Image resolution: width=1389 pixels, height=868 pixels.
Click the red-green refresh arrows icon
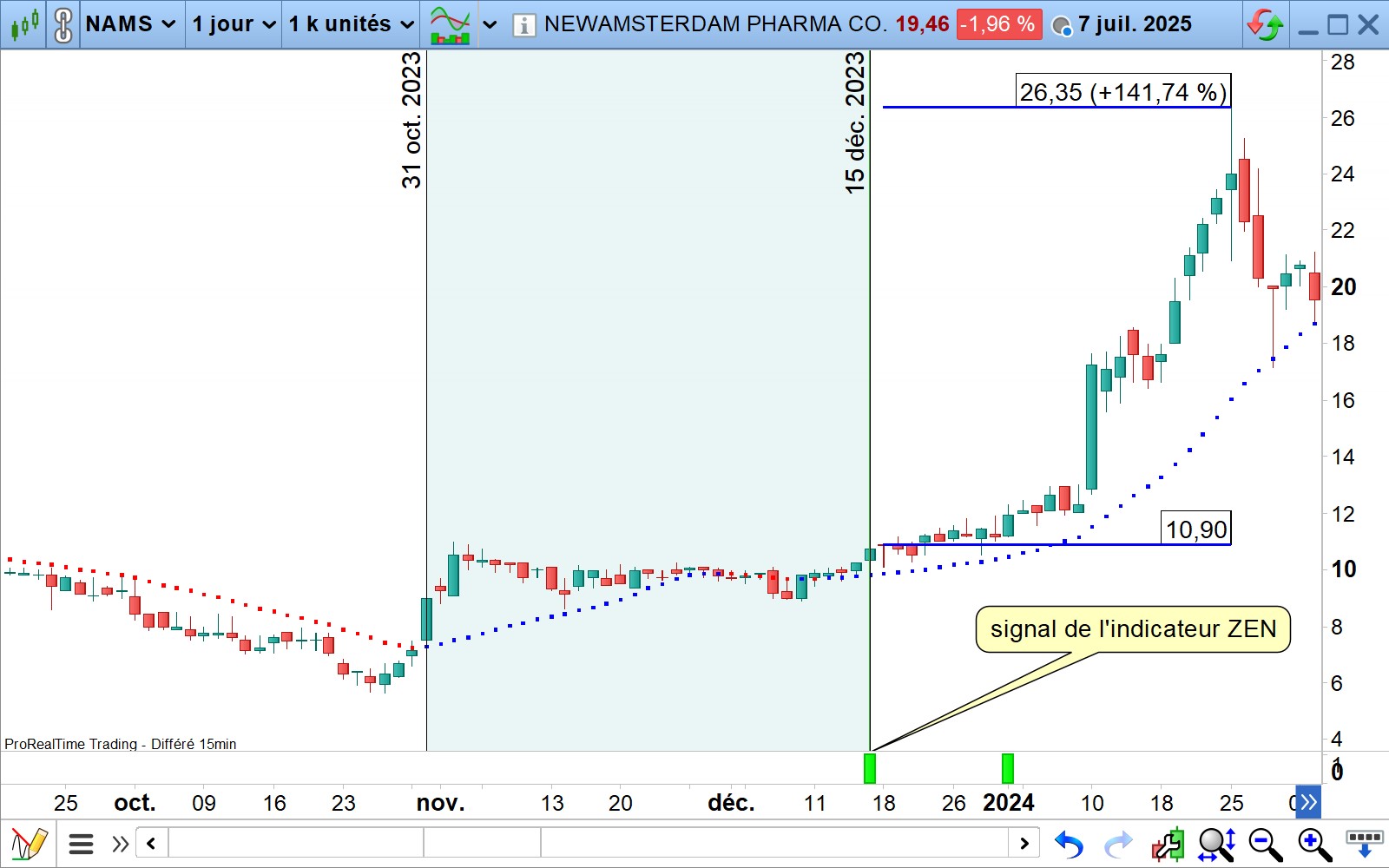pyautogui.click(x=1265, y=24)
